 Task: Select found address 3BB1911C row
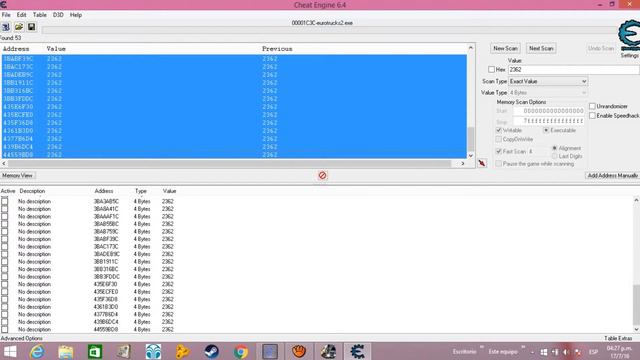click(x=234, y=83)
